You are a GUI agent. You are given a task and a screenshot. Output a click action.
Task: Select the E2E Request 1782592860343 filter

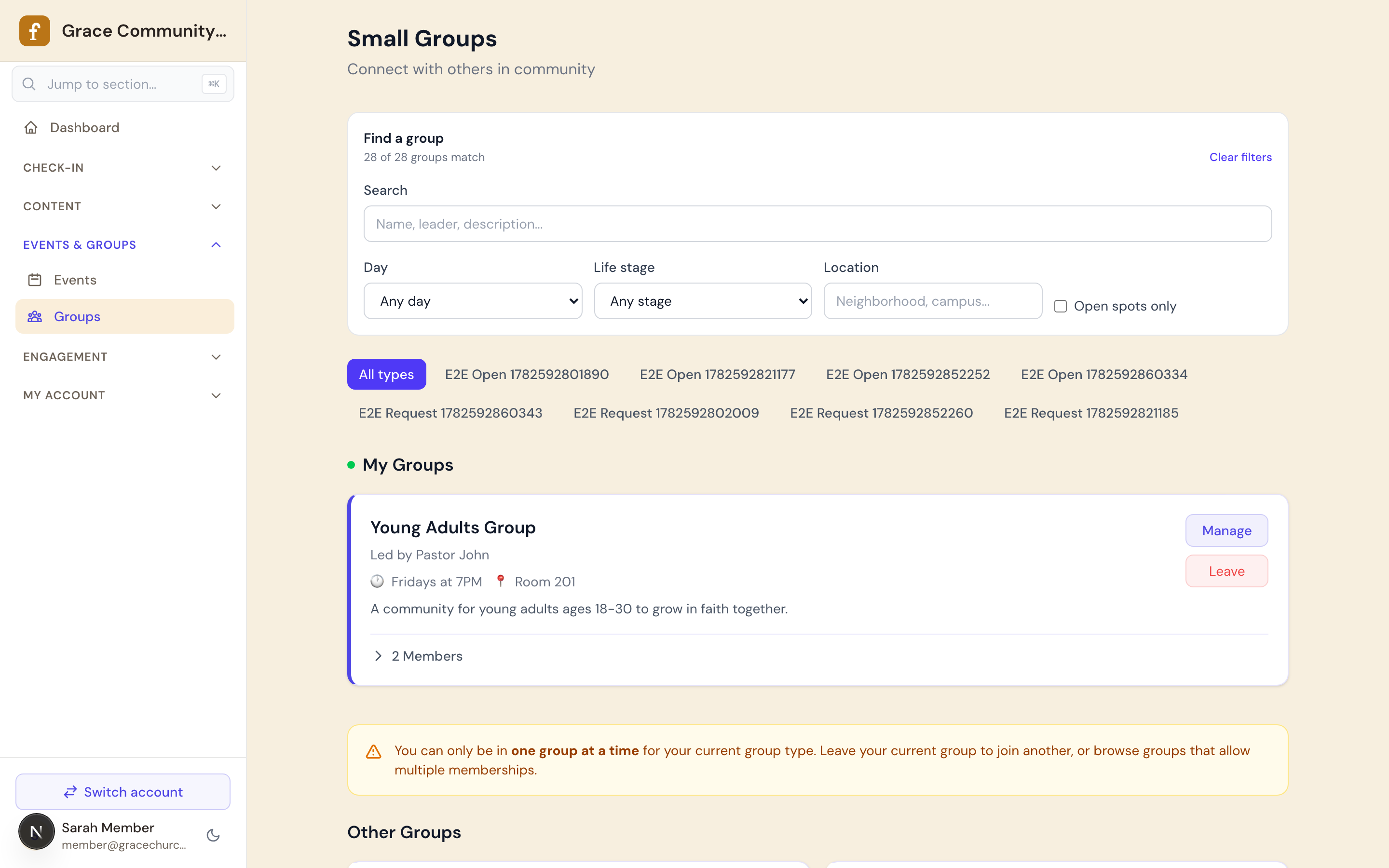tap(450, 413)
